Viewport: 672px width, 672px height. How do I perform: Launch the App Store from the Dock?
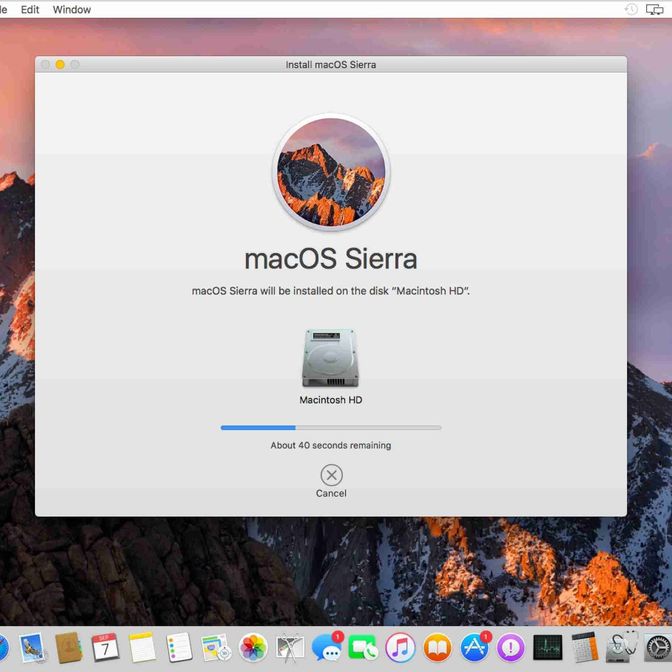coord(475,647)
